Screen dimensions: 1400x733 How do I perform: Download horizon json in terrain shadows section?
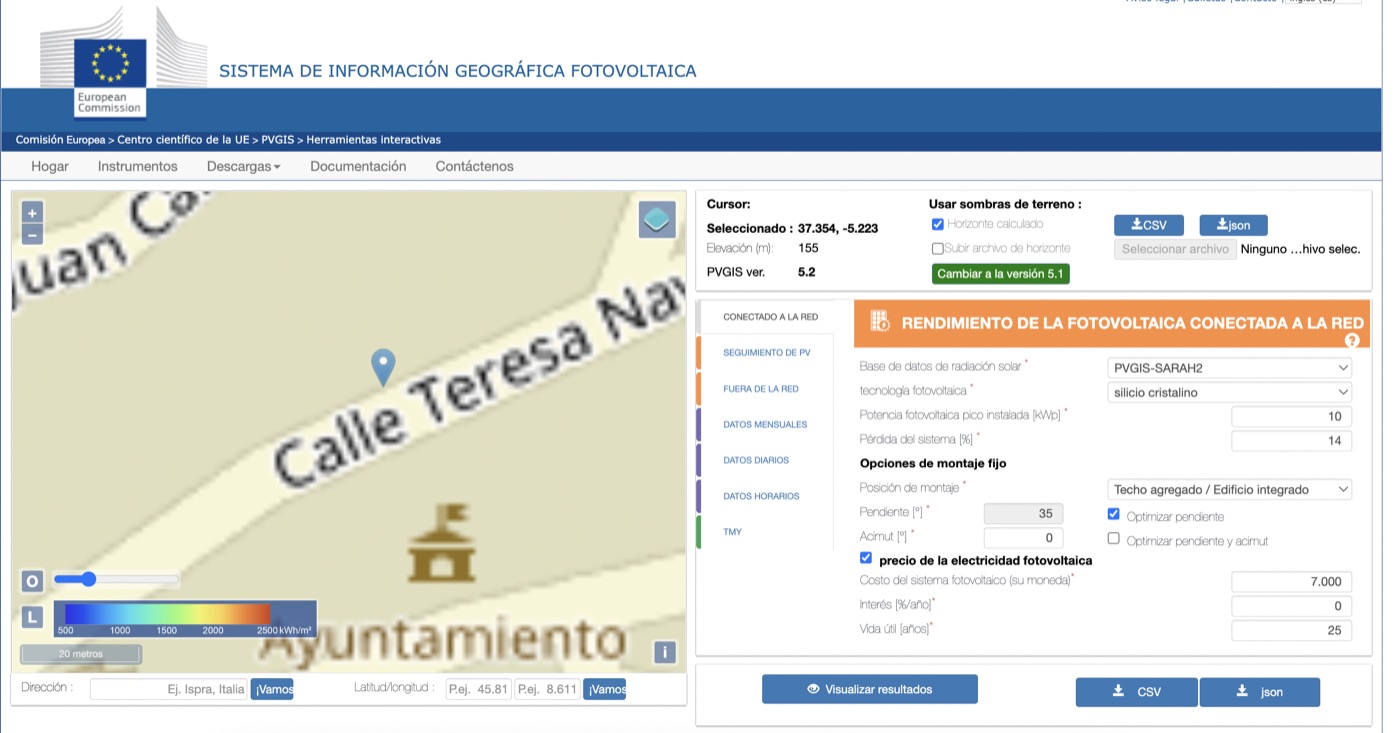point(1233,225)
